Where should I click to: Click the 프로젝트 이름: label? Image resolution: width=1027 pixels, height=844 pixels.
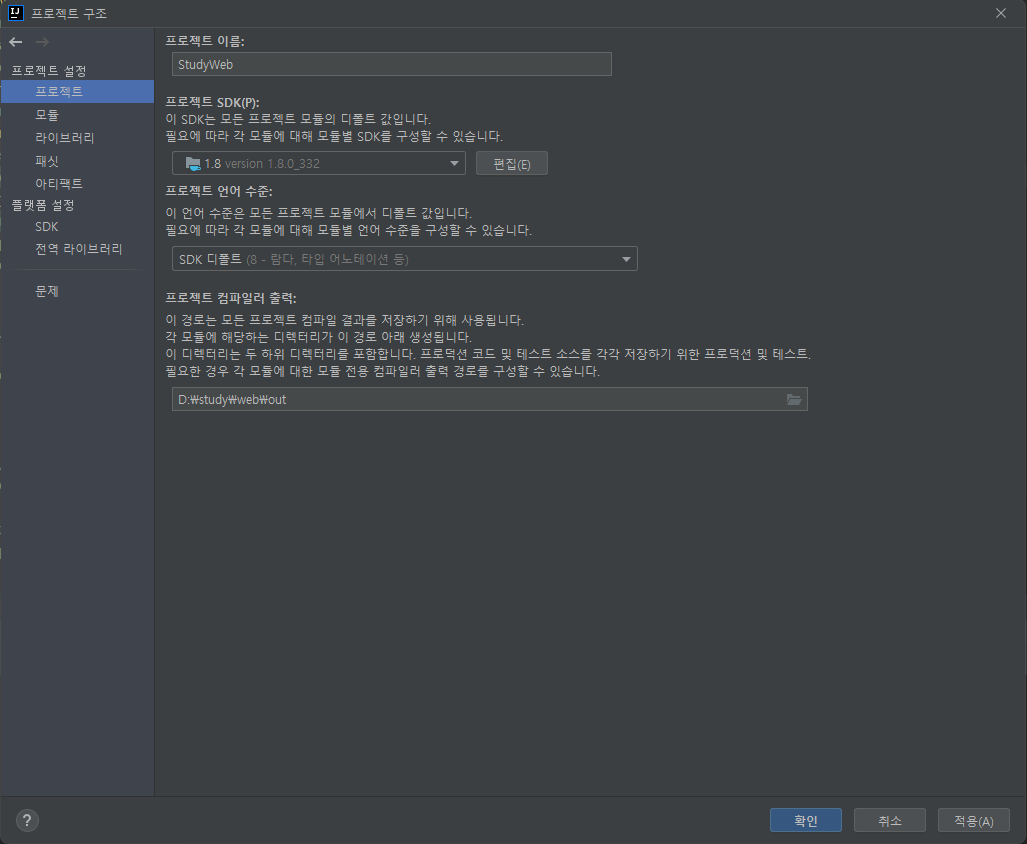204,41
